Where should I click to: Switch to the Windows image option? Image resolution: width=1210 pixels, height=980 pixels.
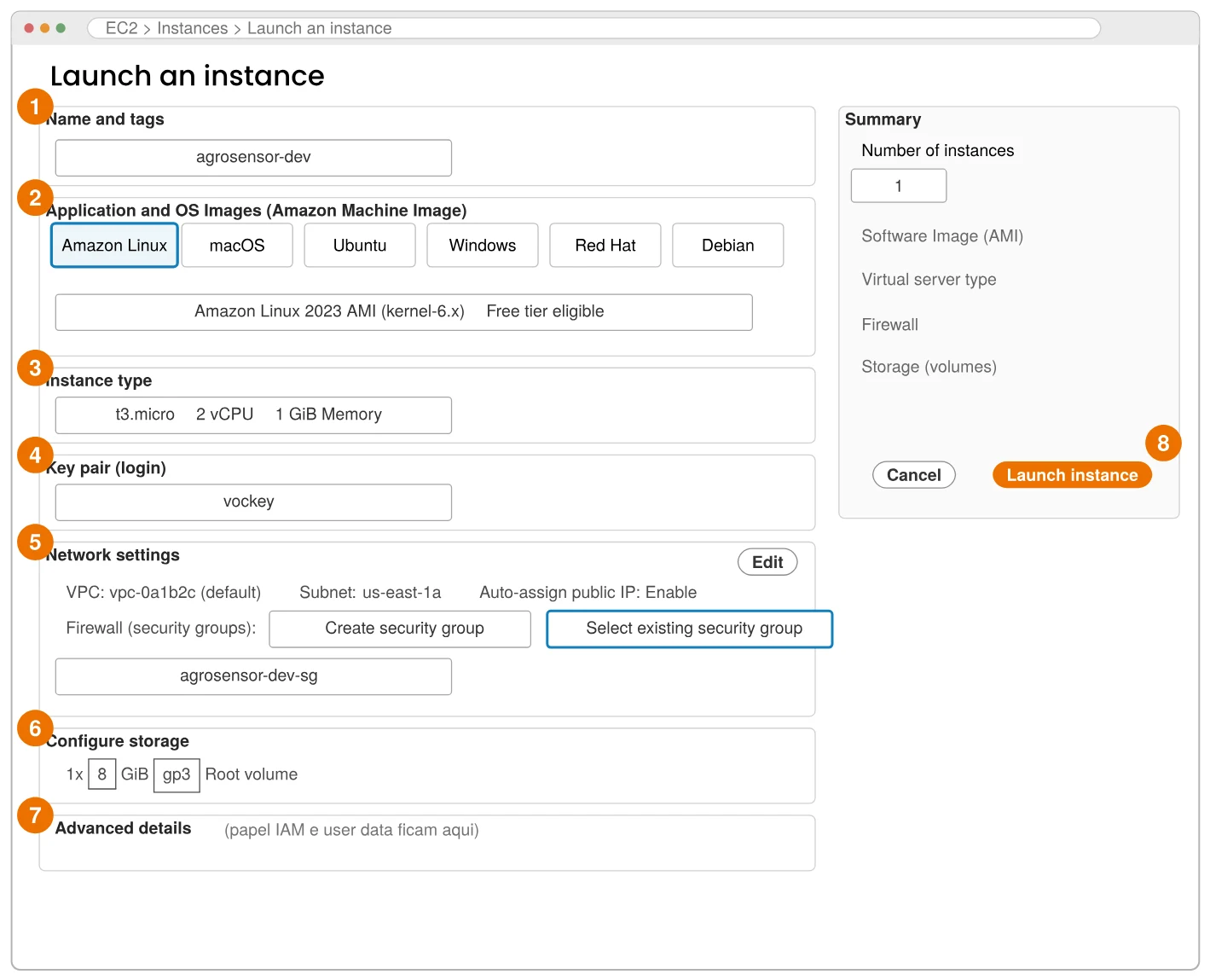483,246
